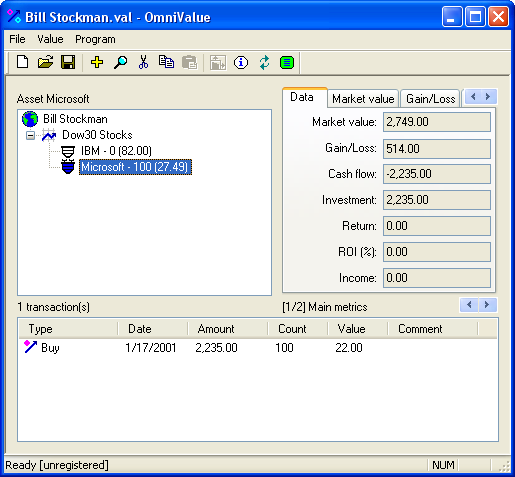Open a file with the folder icon
This screenshot has height=477, width=515.
click(45, 62)
